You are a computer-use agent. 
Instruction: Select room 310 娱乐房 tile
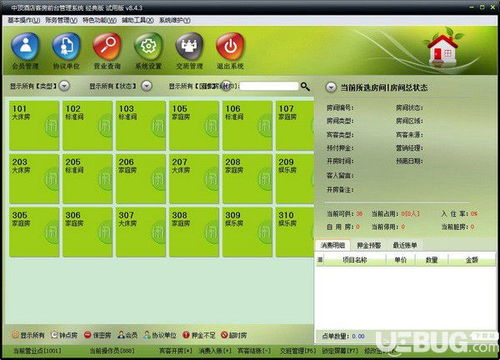295,232
